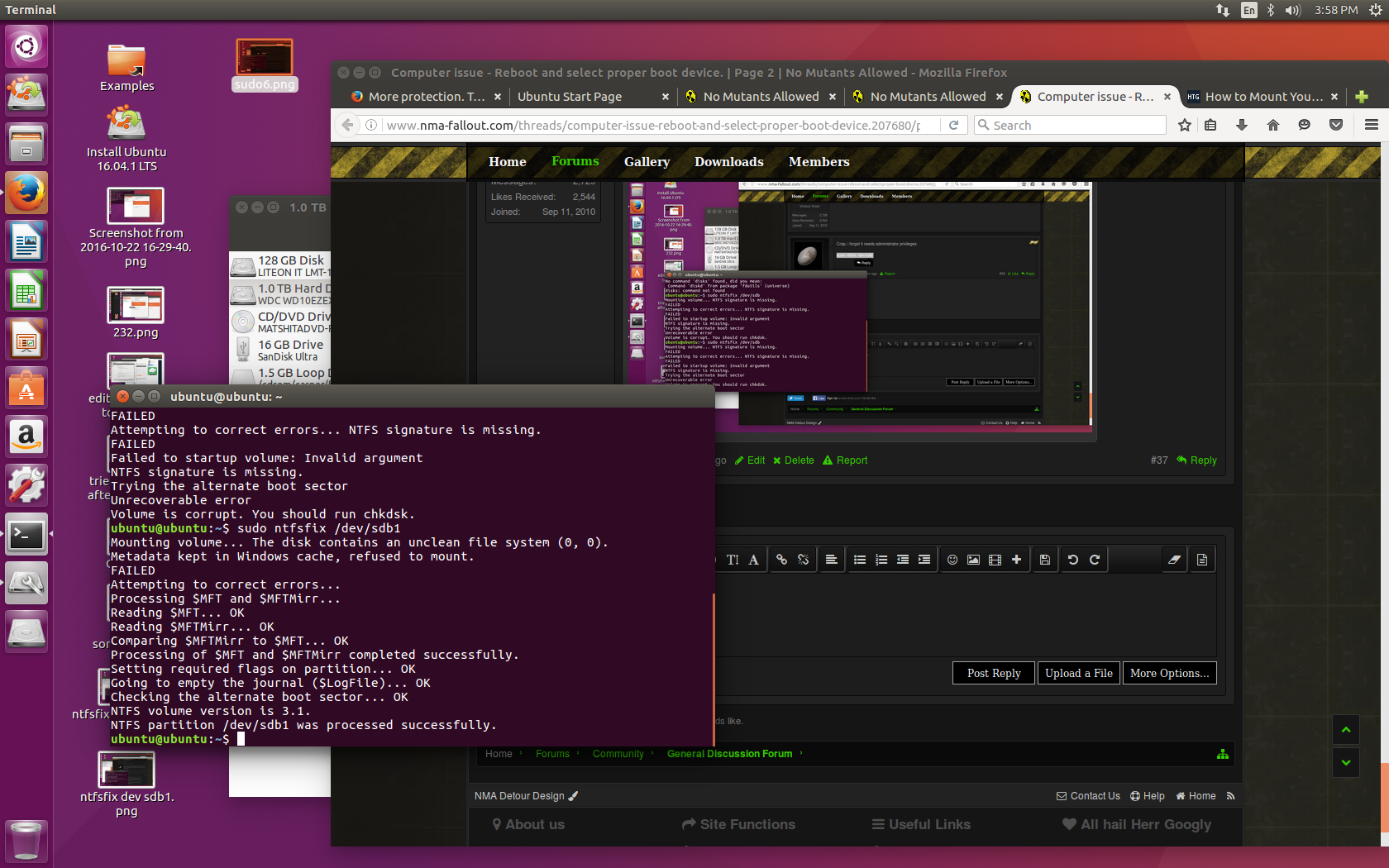Image resolution: width=1389 pixels, height=868 pixels.
Task: Open Firefox bookmarks list icon
Action: point(1210,125)
